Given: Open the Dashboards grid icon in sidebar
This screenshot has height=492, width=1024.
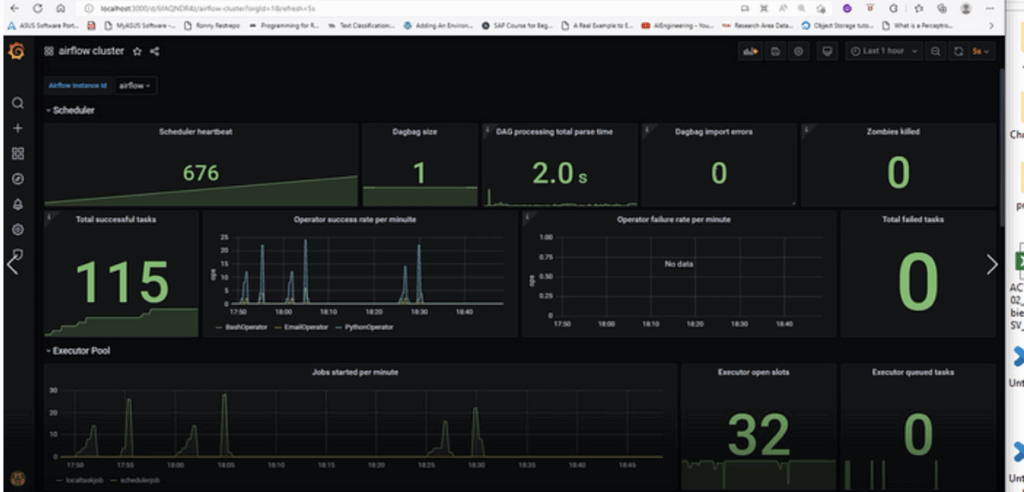Looking at the screenshot, I should 17,154.
